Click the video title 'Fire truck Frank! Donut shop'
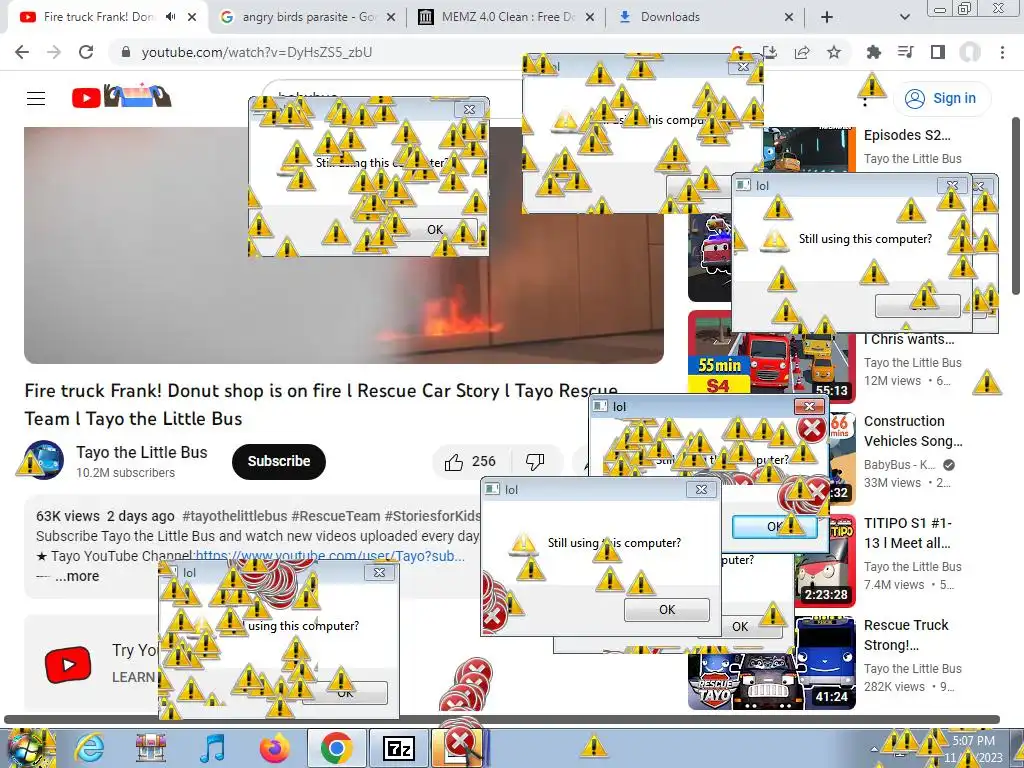 click(x=321, y=404)
